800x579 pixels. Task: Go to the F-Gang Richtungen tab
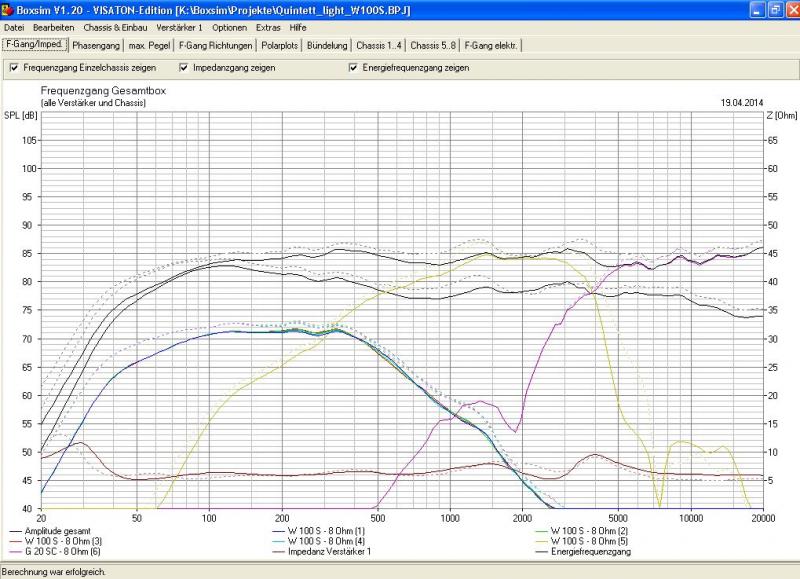click(214, 46)
